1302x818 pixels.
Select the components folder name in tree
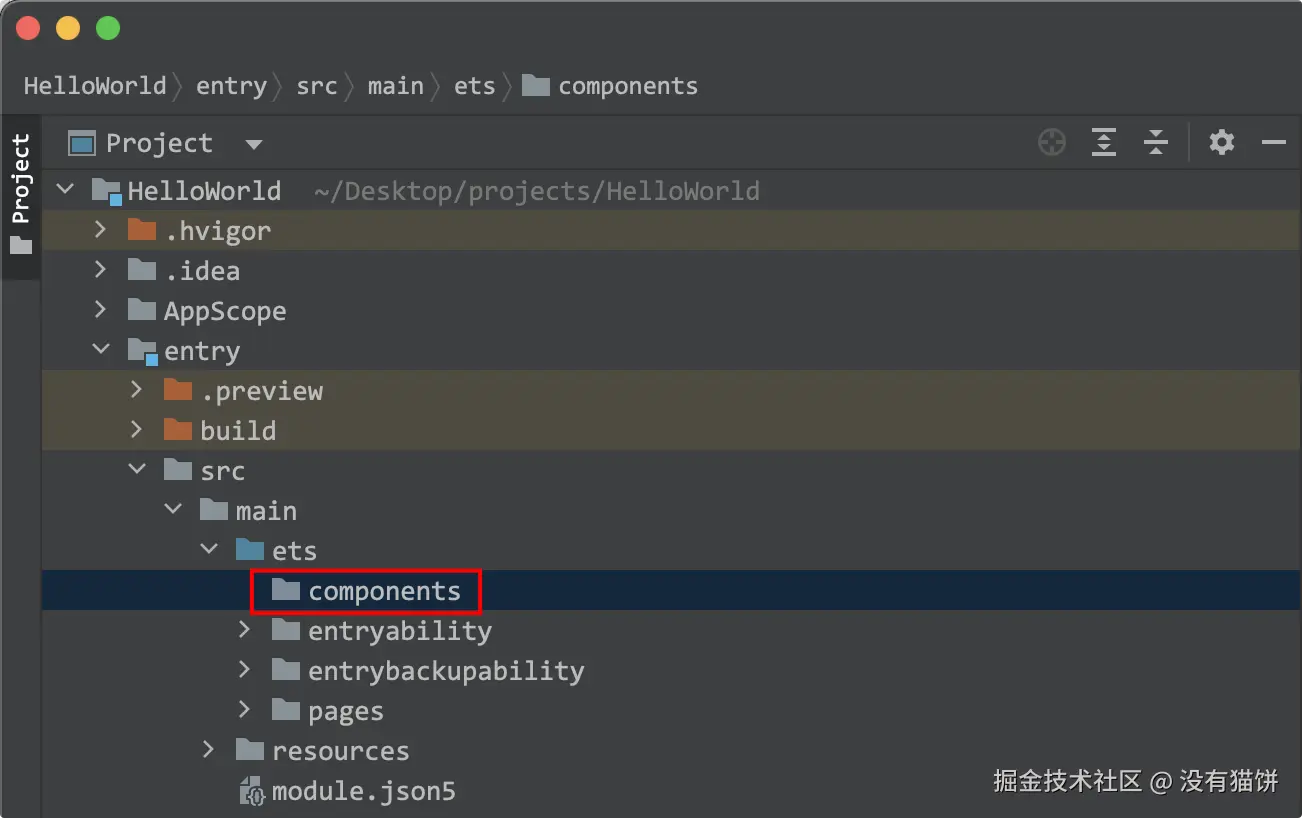(x=385, y=591)
